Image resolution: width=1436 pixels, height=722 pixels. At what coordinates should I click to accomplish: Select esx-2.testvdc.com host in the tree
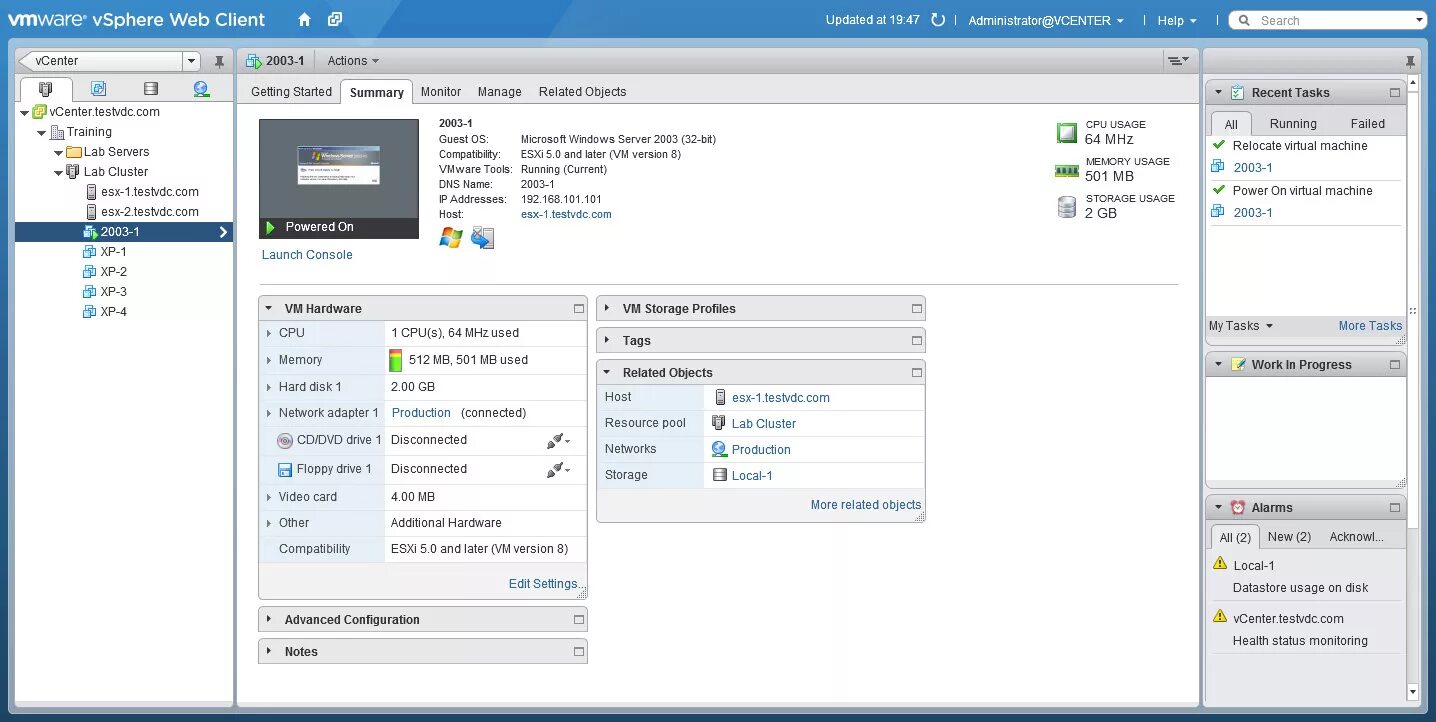click(x=149, y=212)
